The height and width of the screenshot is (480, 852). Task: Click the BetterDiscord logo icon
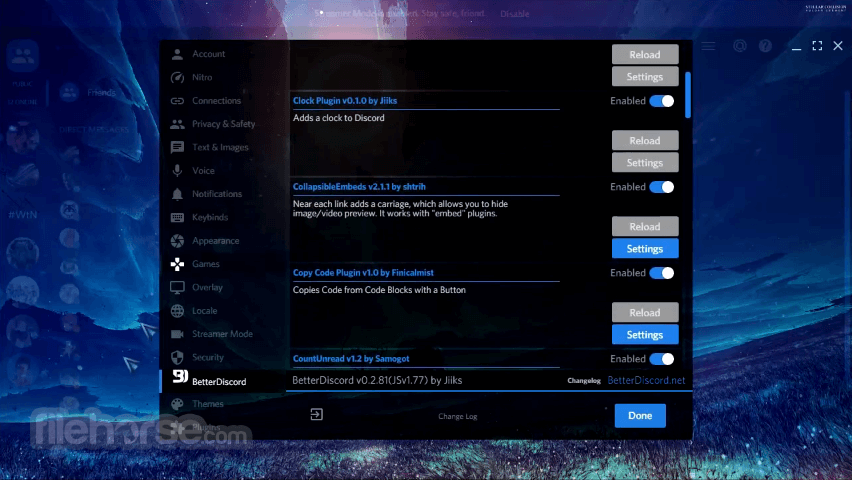(x=180, y=376)
